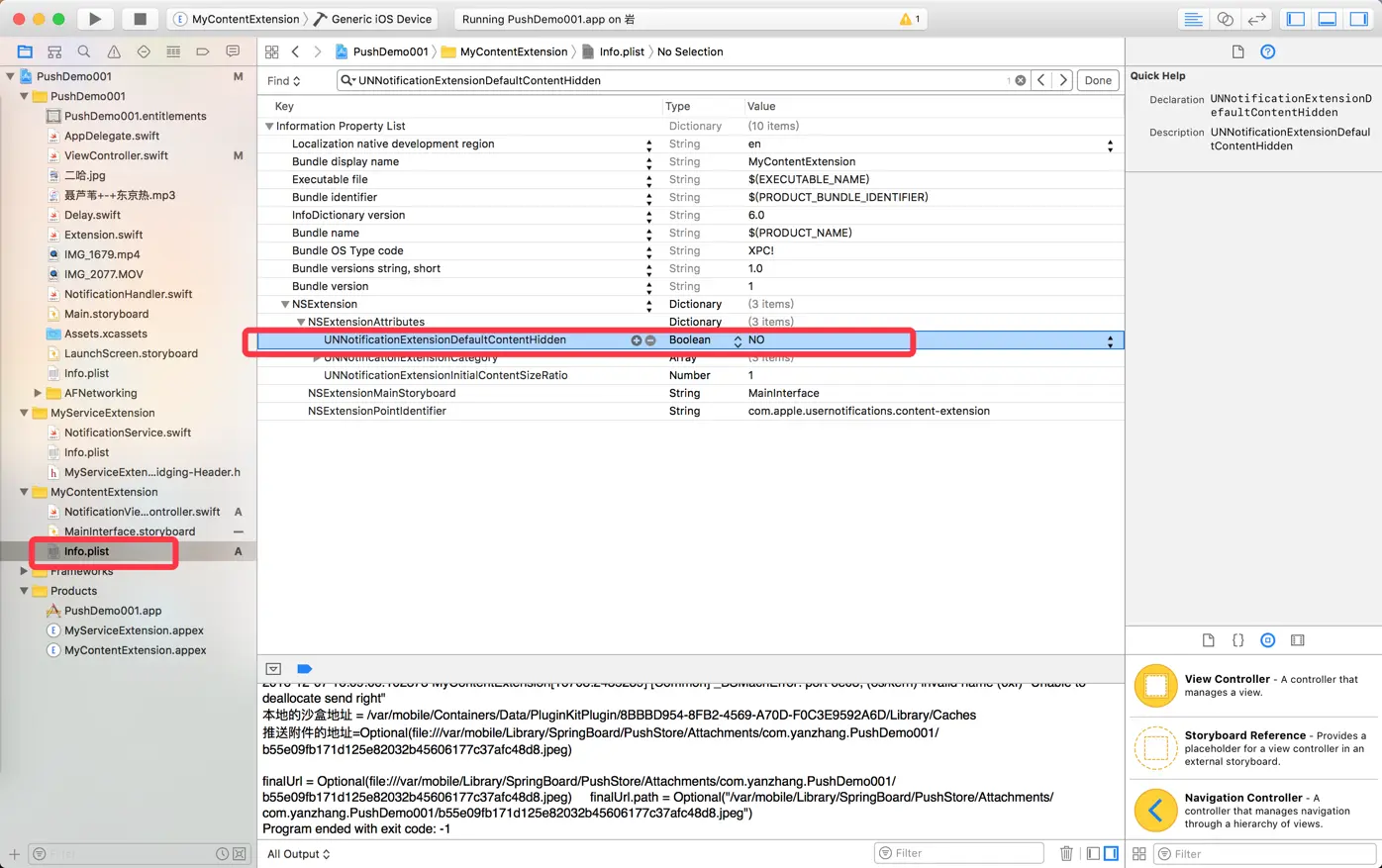Open the Project navigator folder icon
Viewport: 1382px width, 868px height.
25,51
